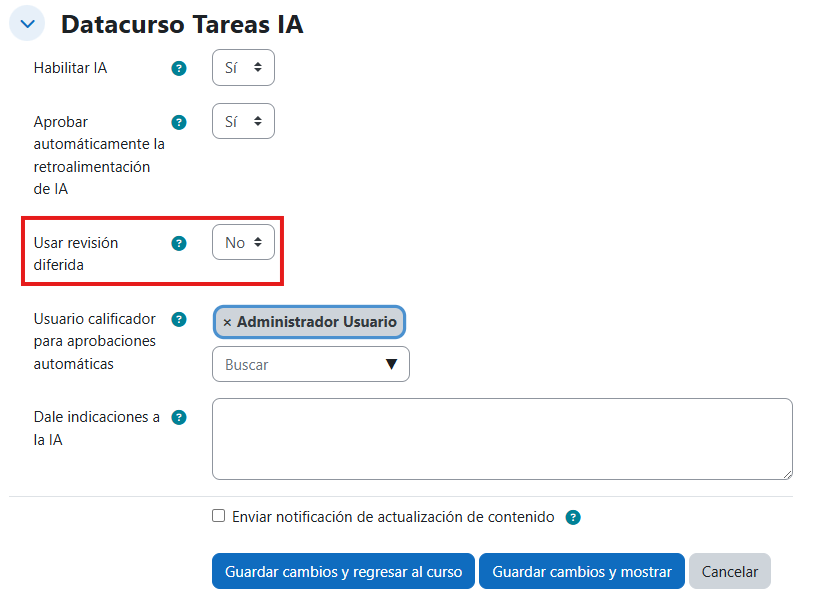Remove Administrador Usuario with the × icon
The height and width of the screenshot is (607, 819).
coord(227,322)
